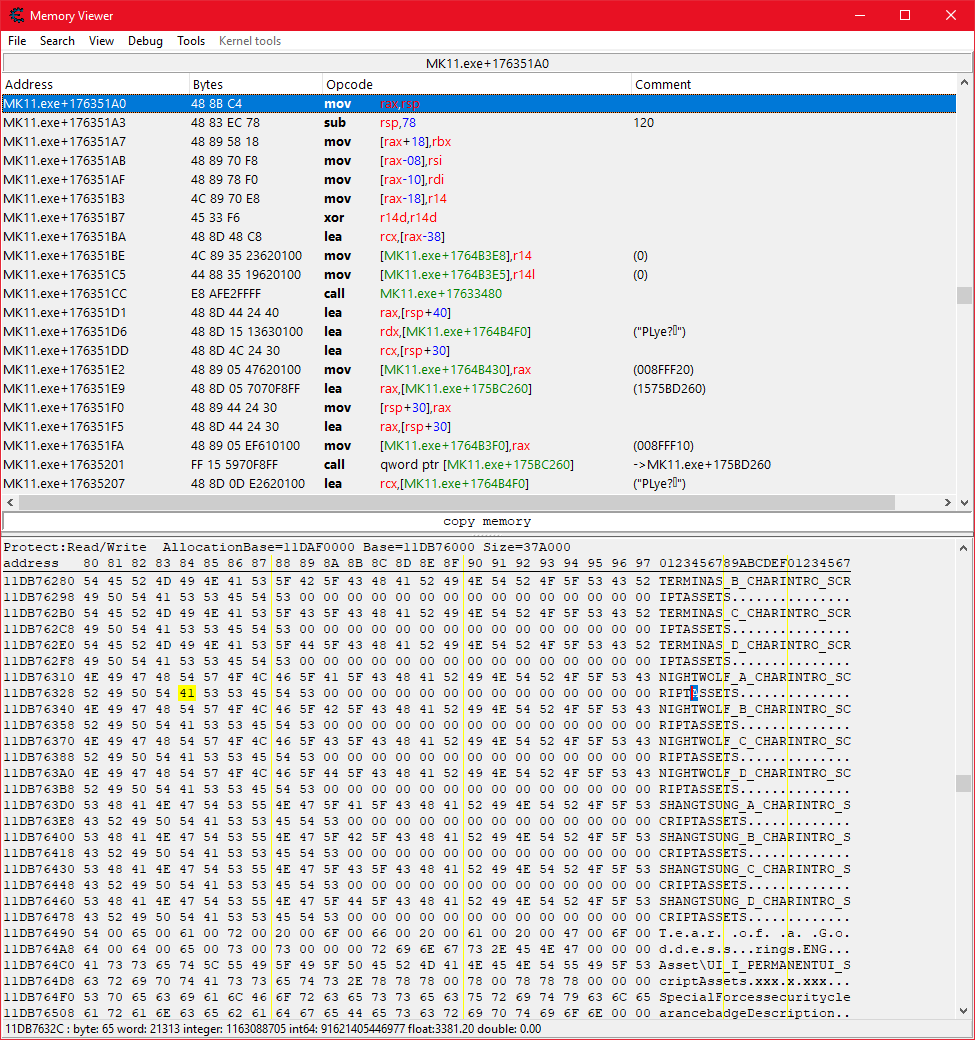Click the disassembler scroll up arrow
The width and height of the screenshot is (975, 1040).
coord(964,82)
